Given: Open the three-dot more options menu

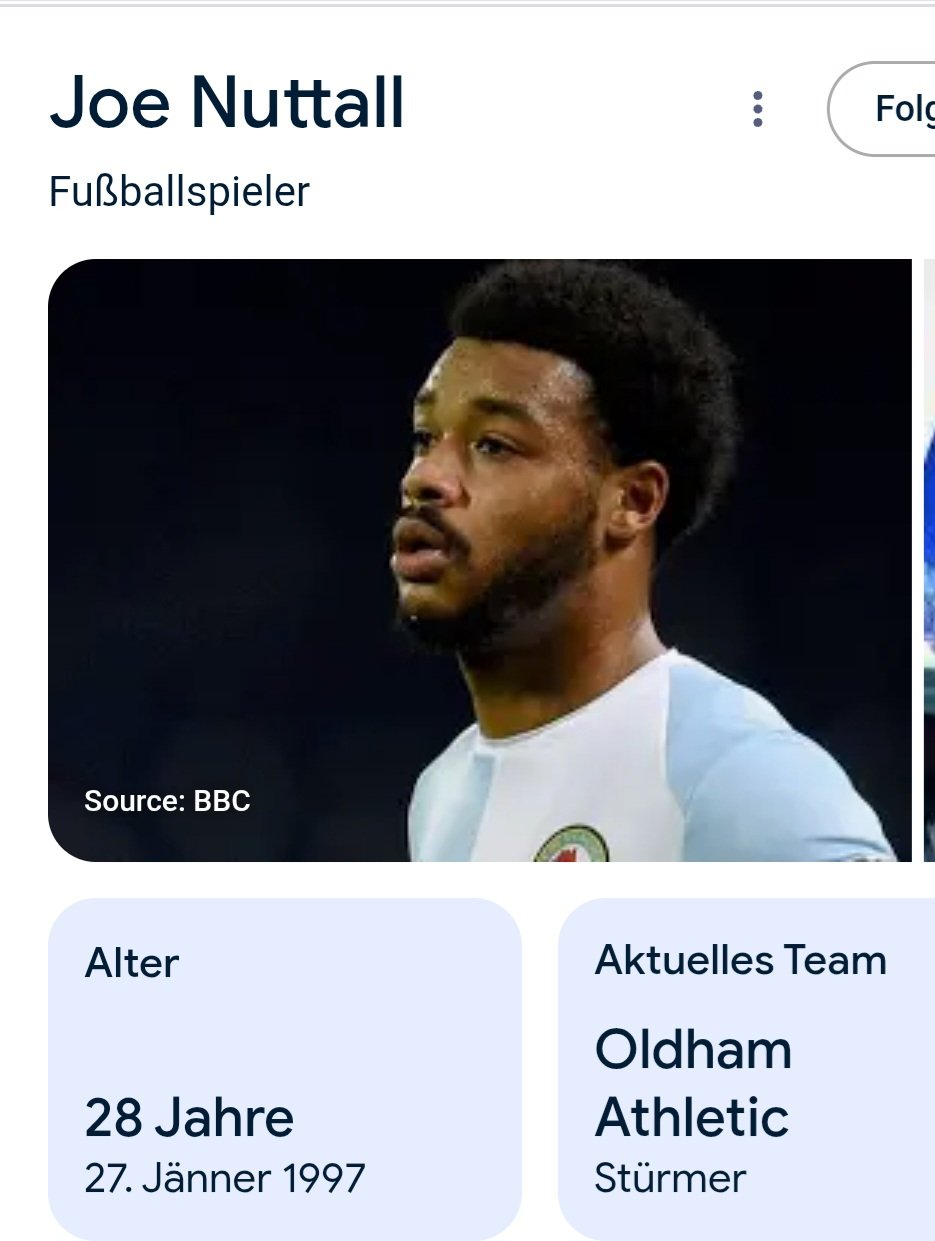Looking at the screenshot, I should click(758, 109).
